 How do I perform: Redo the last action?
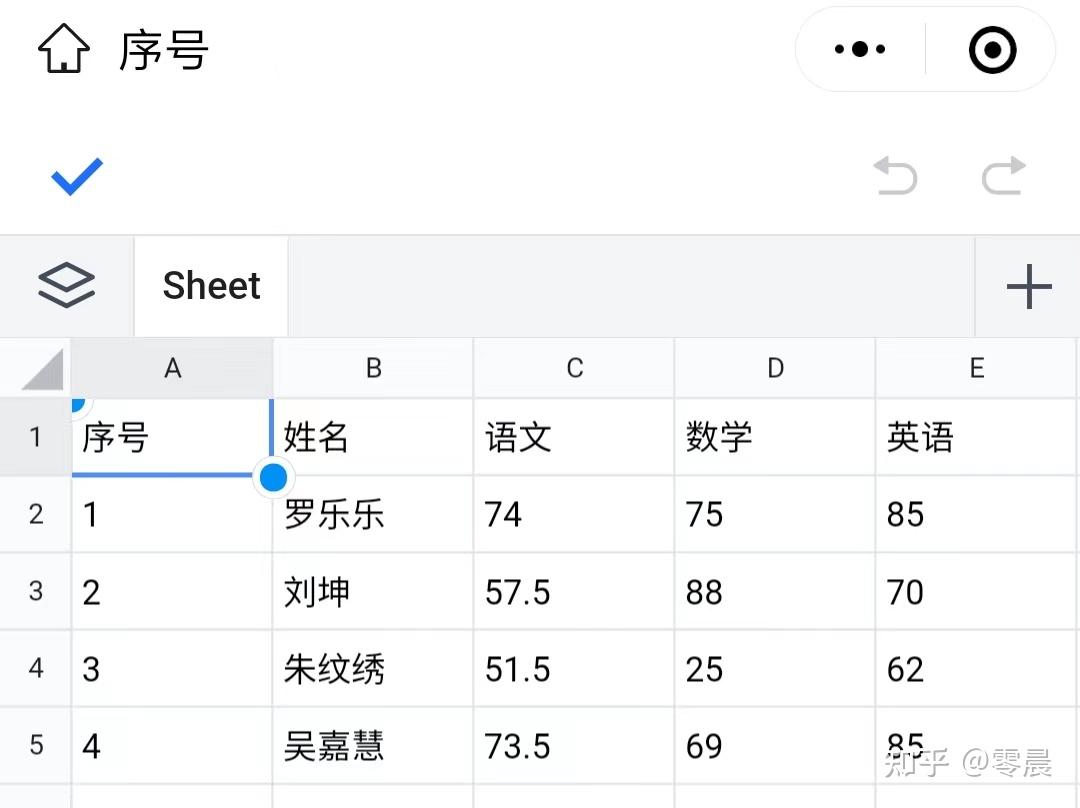tap(1004, 176)
